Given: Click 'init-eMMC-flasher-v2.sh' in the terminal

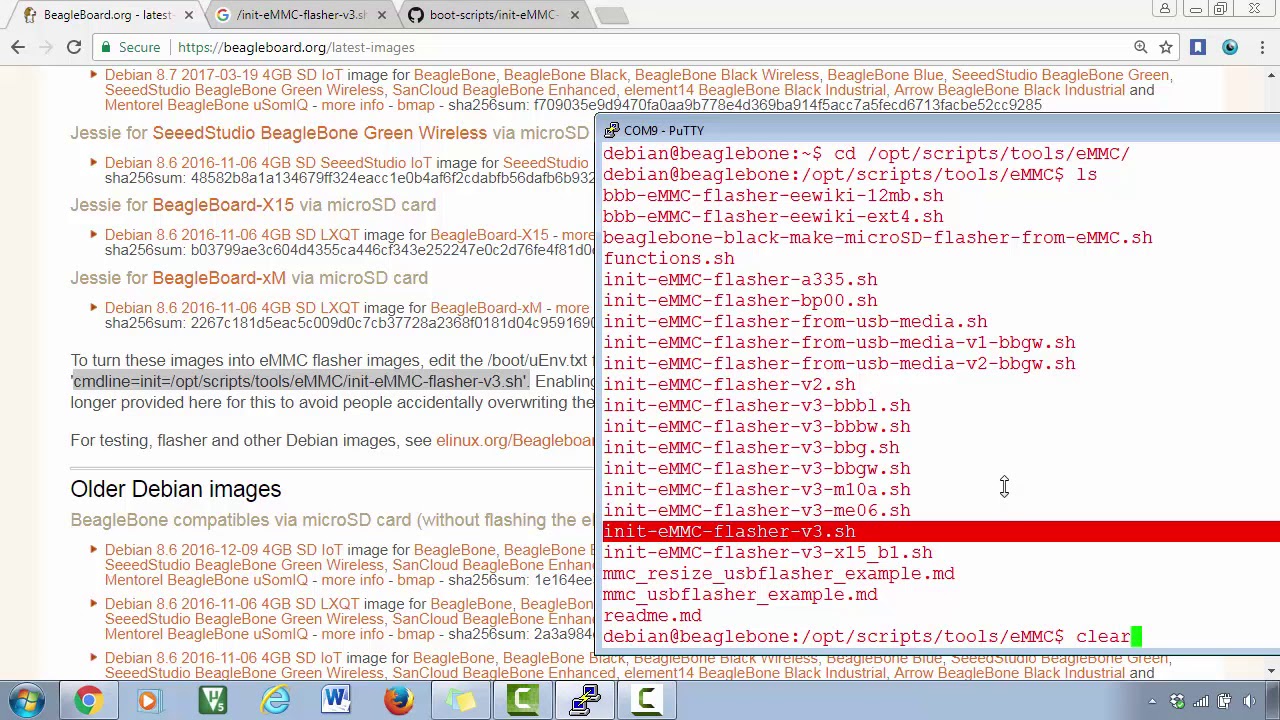Looking at the screenshot, I should (729, 385).
